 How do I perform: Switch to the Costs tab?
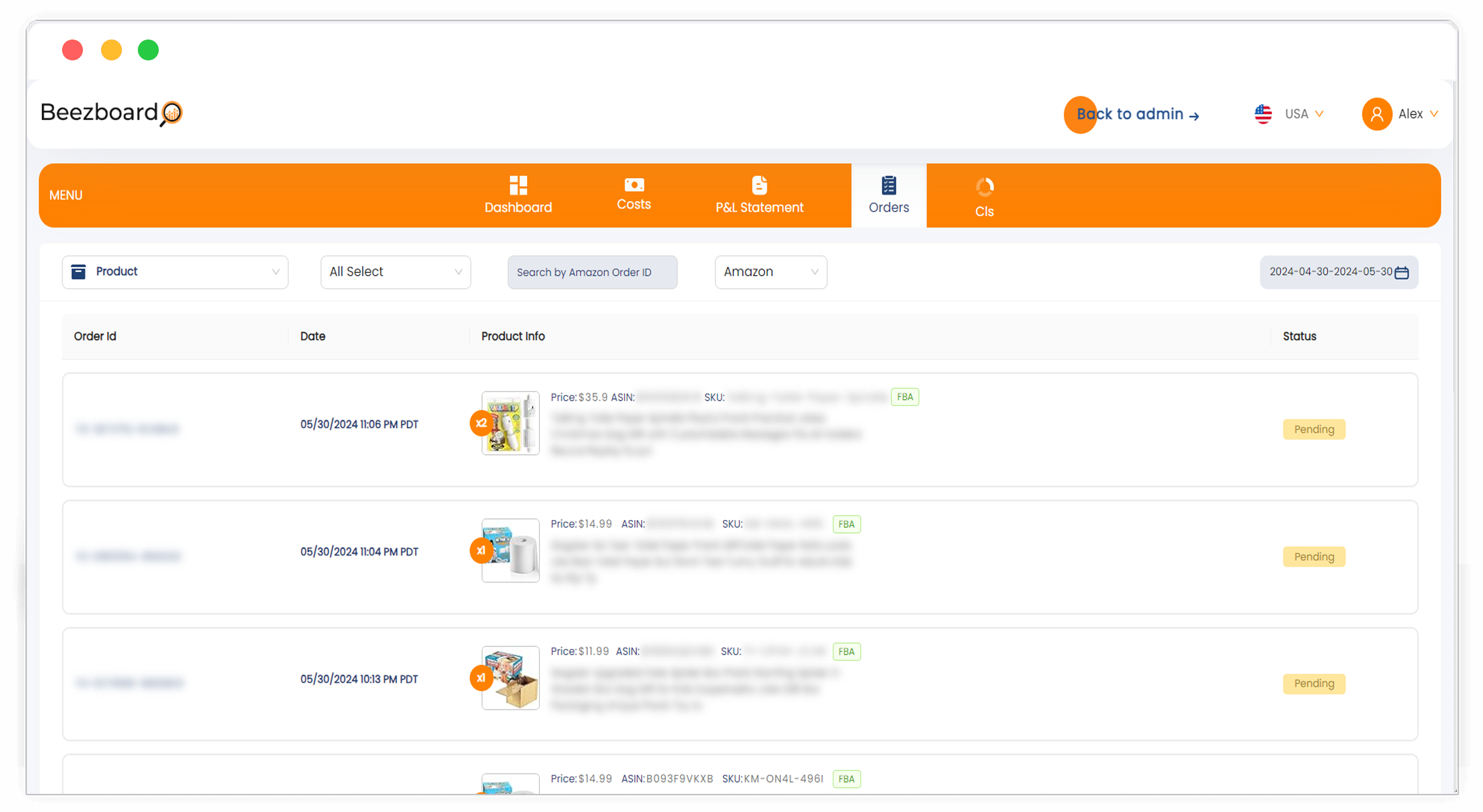[634, 194]
